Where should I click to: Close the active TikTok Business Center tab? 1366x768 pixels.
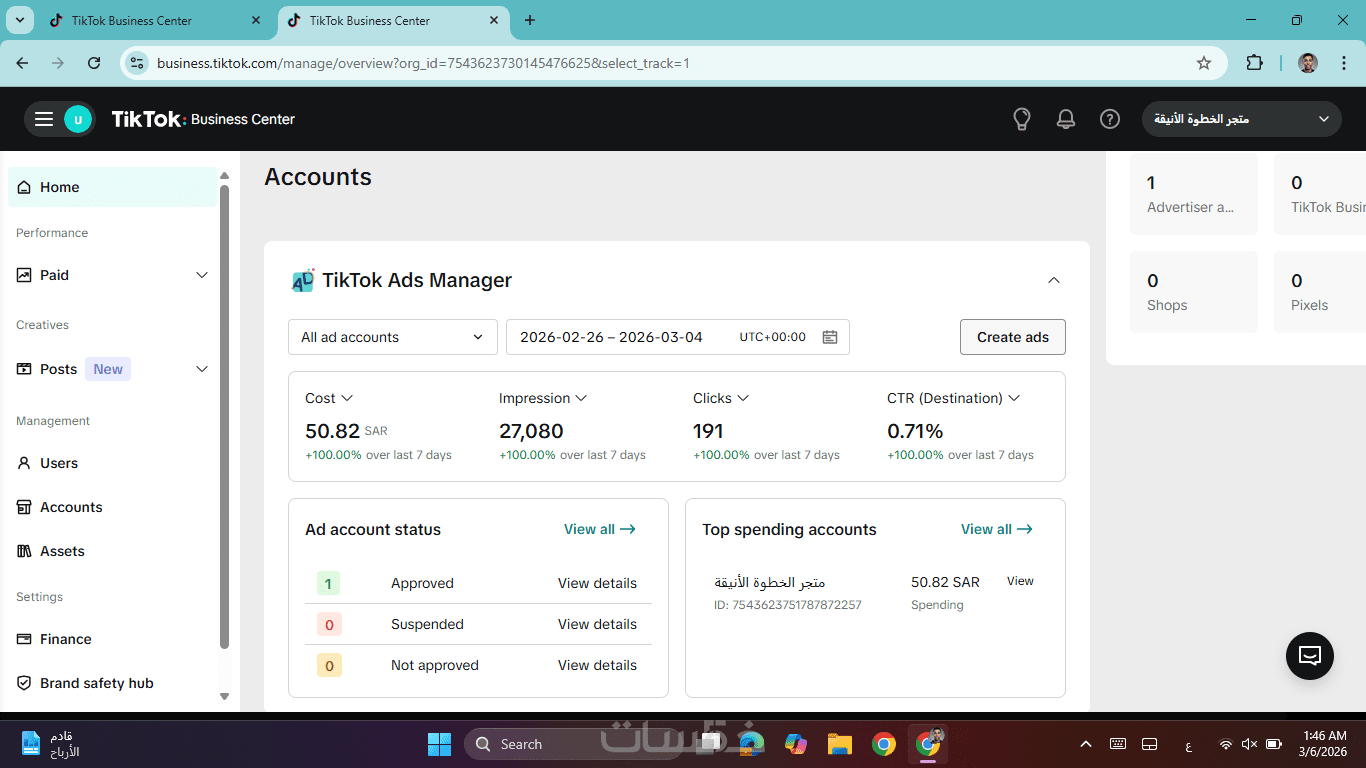coord(495,20)
